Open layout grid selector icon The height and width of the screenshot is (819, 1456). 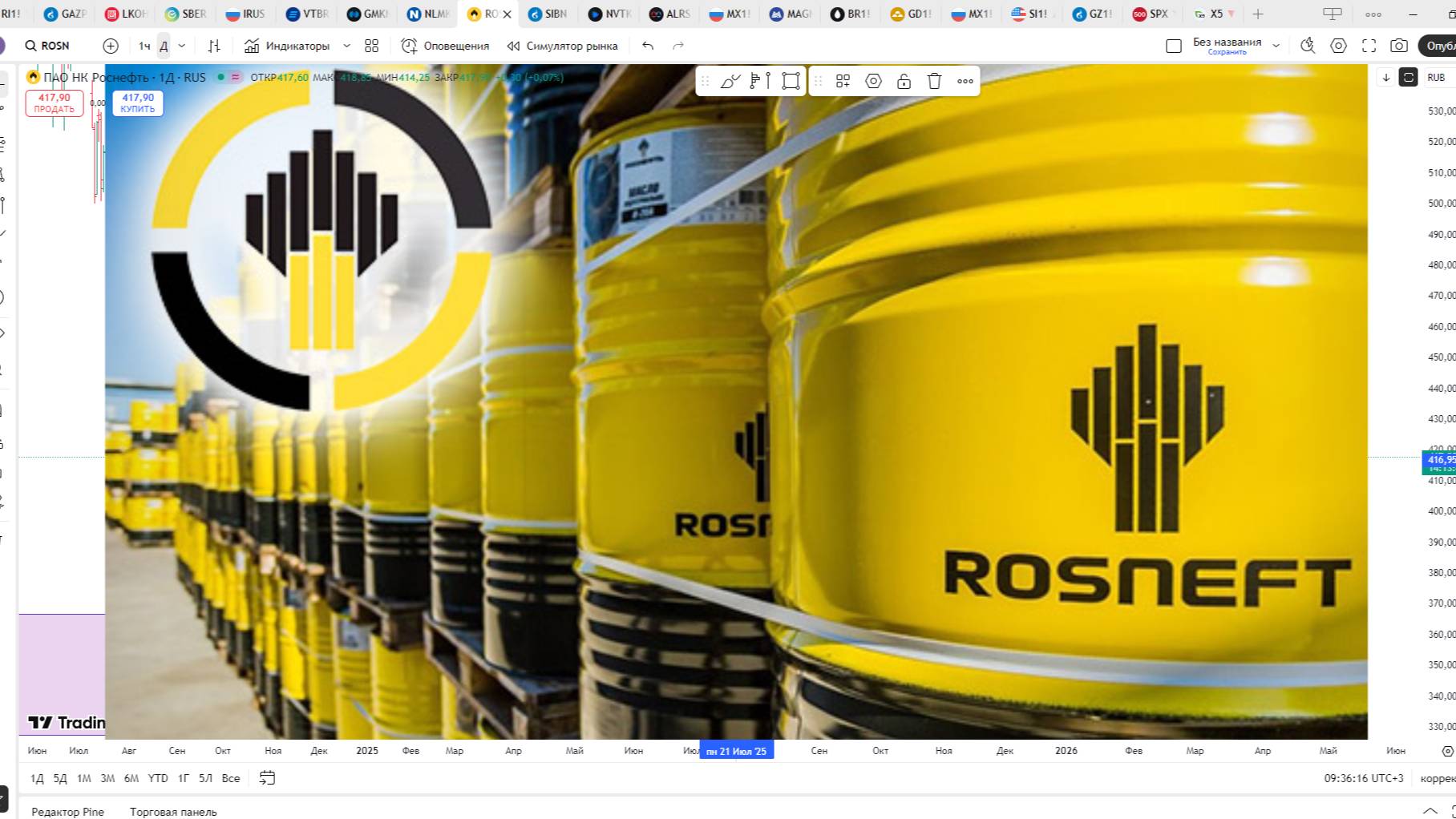[371, 46]
